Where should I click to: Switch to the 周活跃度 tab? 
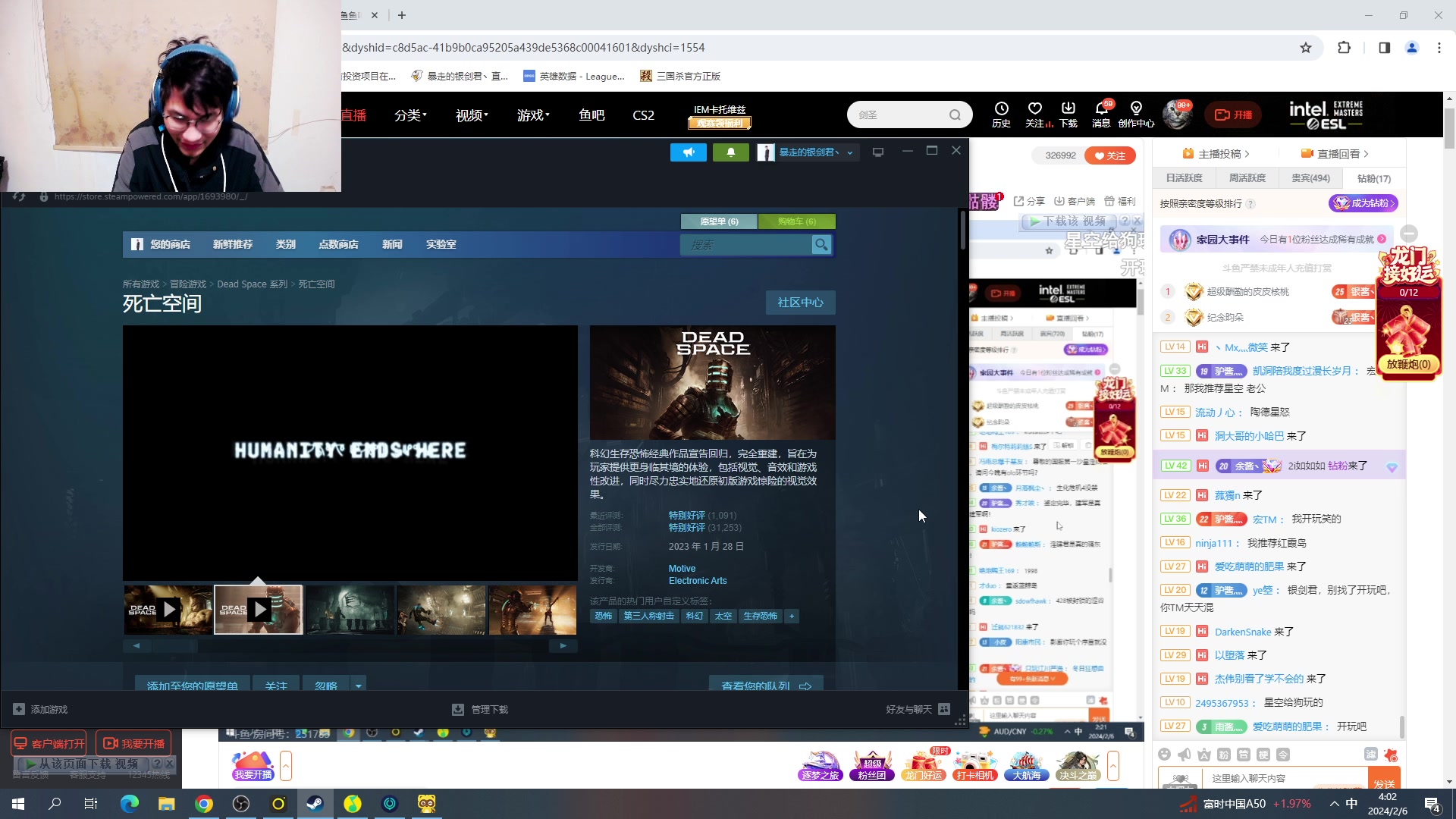click(x=1247, y=178)
